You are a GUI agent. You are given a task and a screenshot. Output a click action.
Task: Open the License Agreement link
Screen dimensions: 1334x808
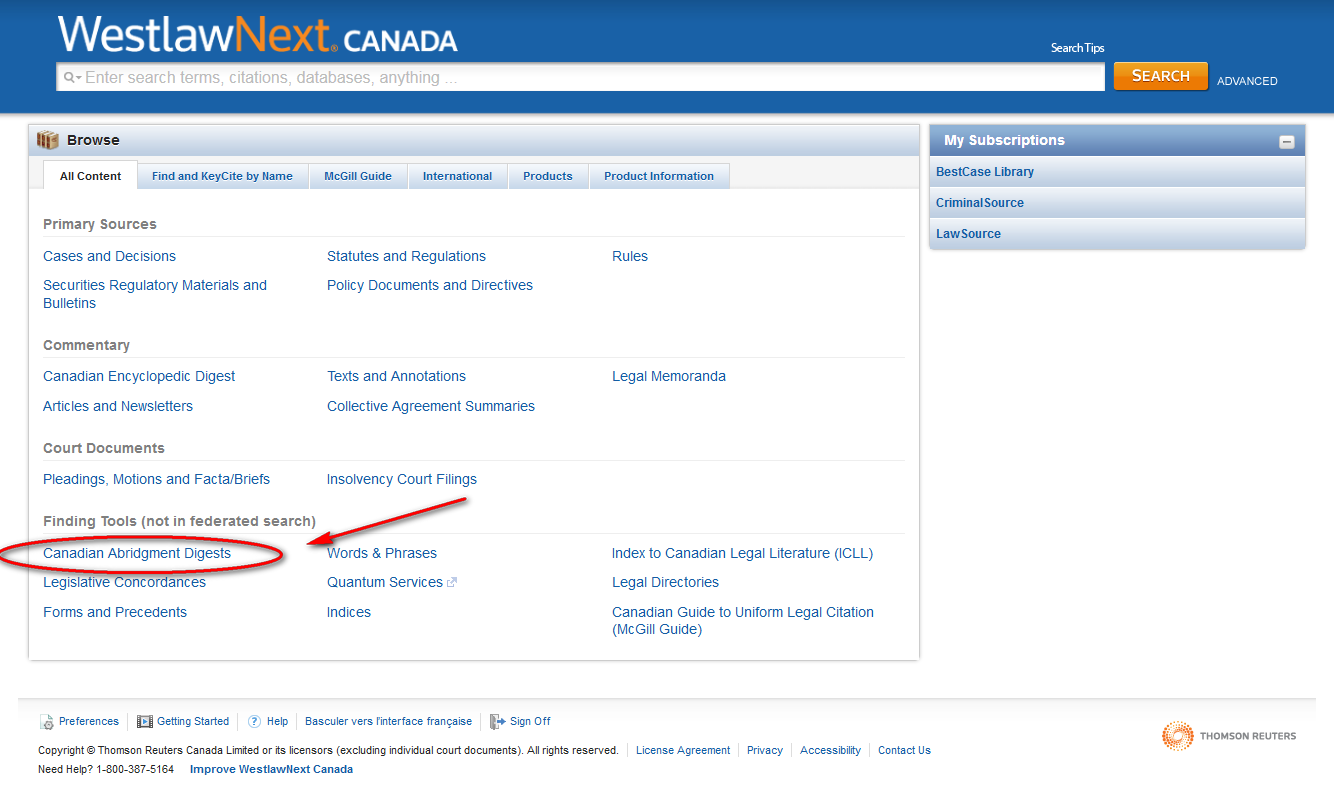point(683,750)
